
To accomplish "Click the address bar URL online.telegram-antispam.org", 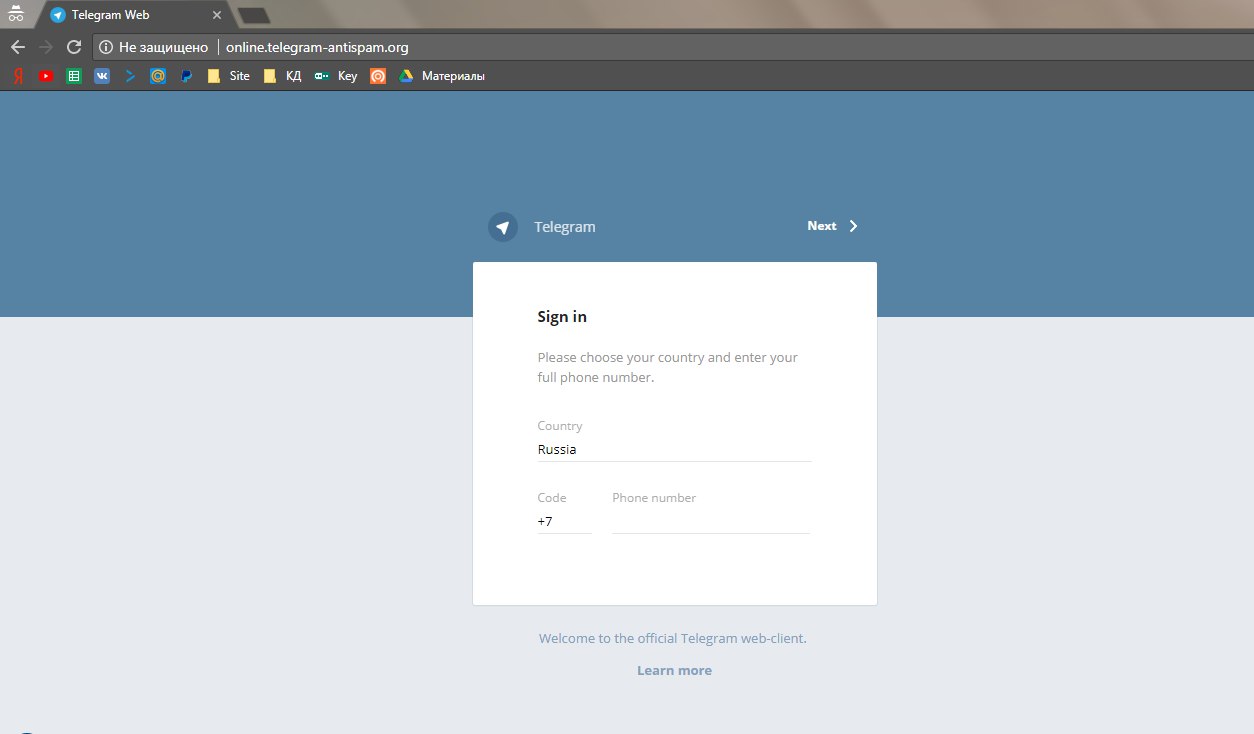I will (x=317, y=47).
